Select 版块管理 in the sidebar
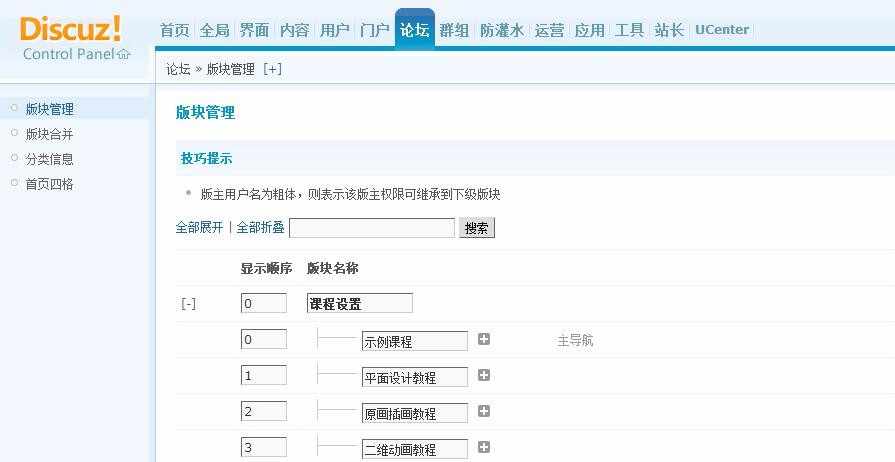This screenshot has width=895, height=462. 50,109
